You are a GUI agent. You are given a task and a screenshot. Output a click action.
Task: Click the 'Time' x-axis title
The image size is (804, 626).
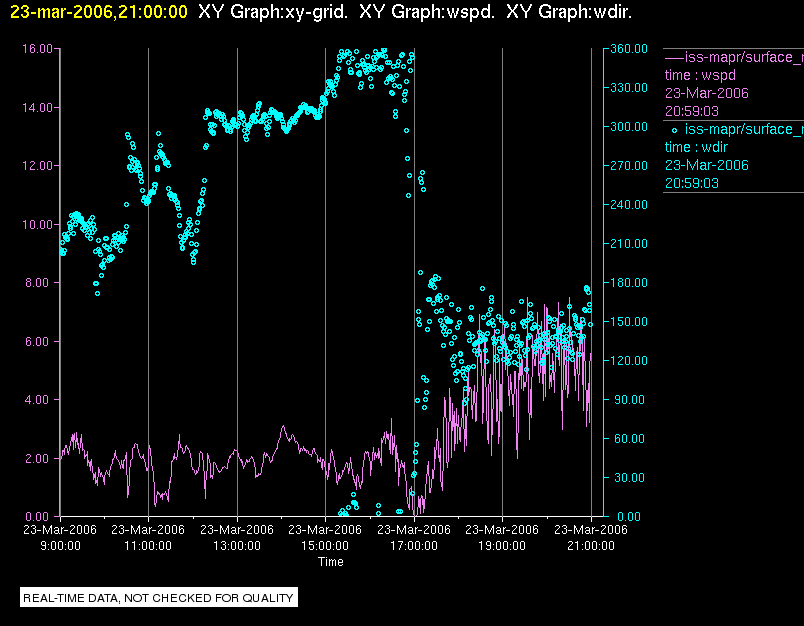[331, 562]
